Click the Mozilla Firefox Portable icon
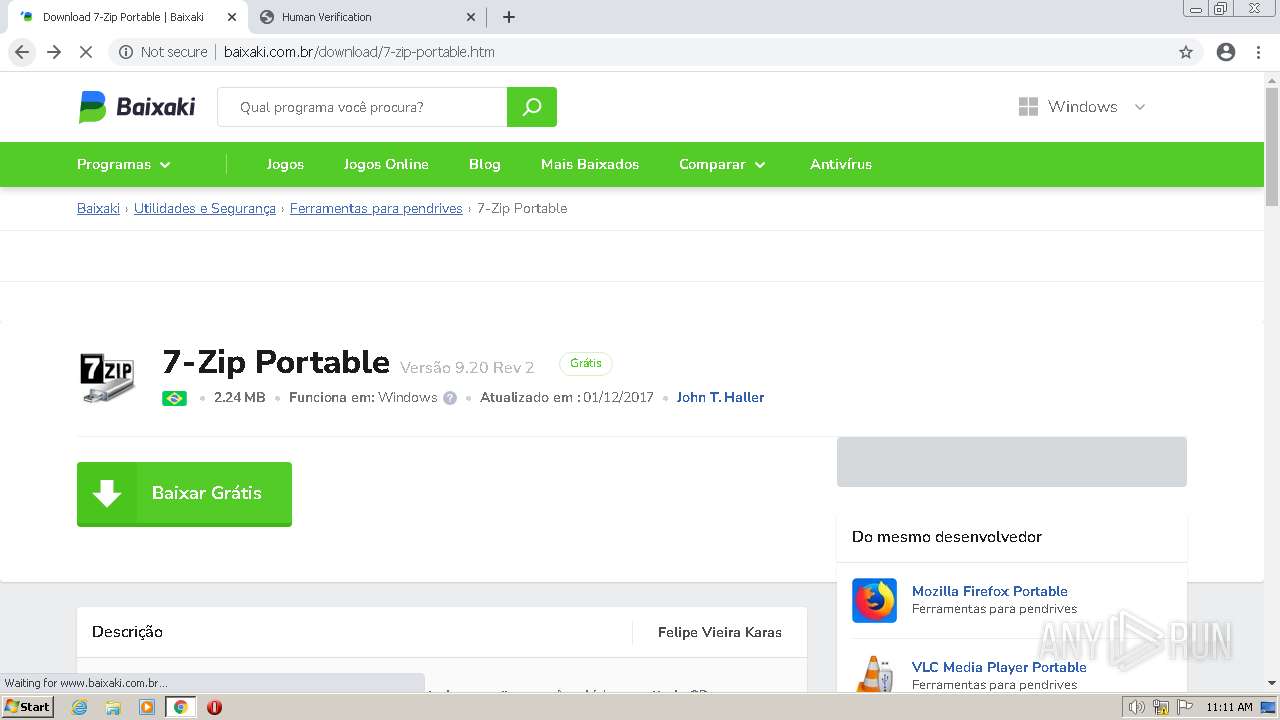This screenshot has height=720, width=1280. pyautogui.click(x=874, y=600)
